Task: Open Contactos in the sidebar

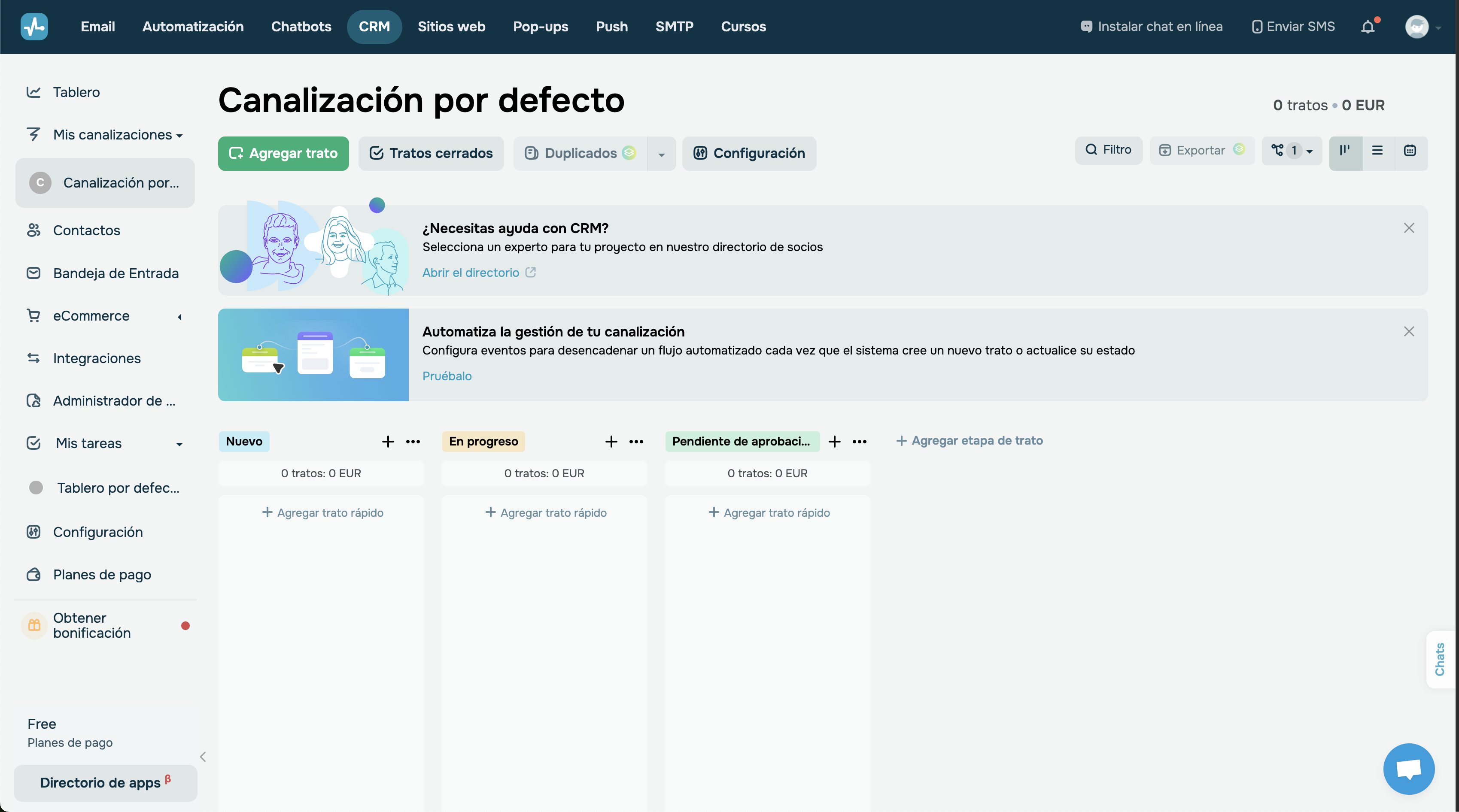Action: click(x=86, y=230)
